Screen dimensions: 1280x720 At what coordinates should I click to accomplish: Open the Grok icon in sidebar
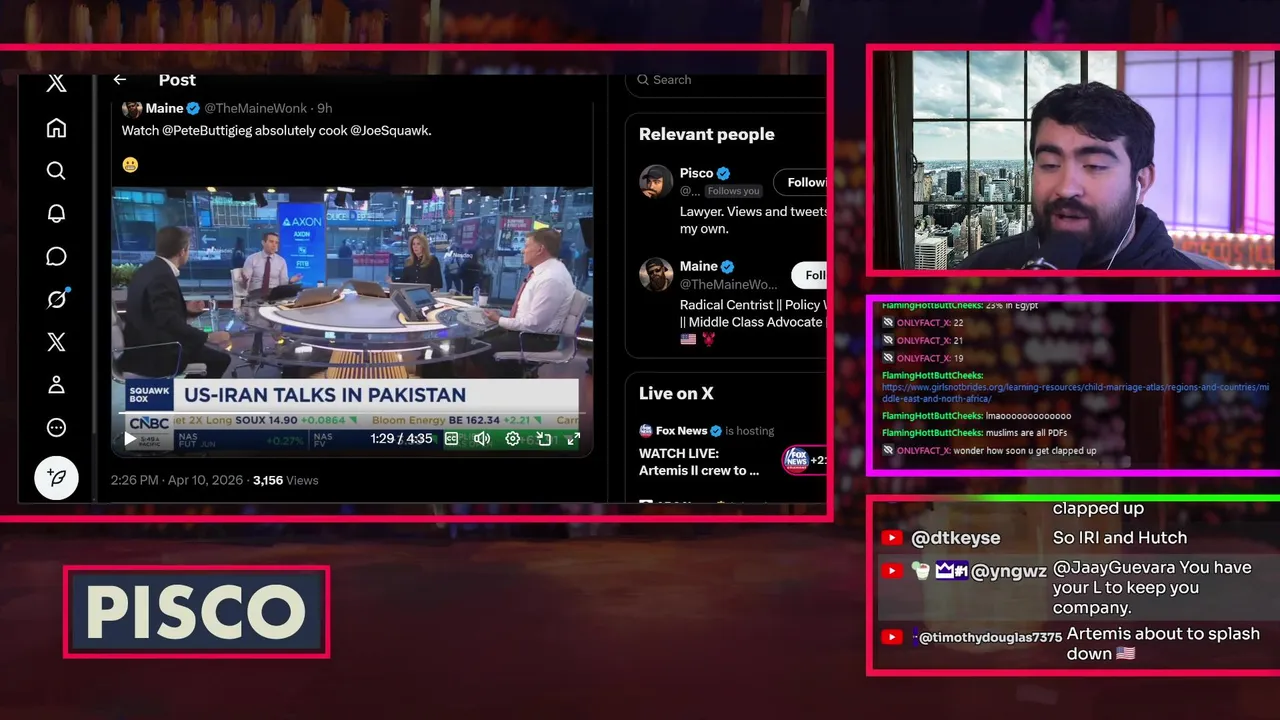click(56, 299)
